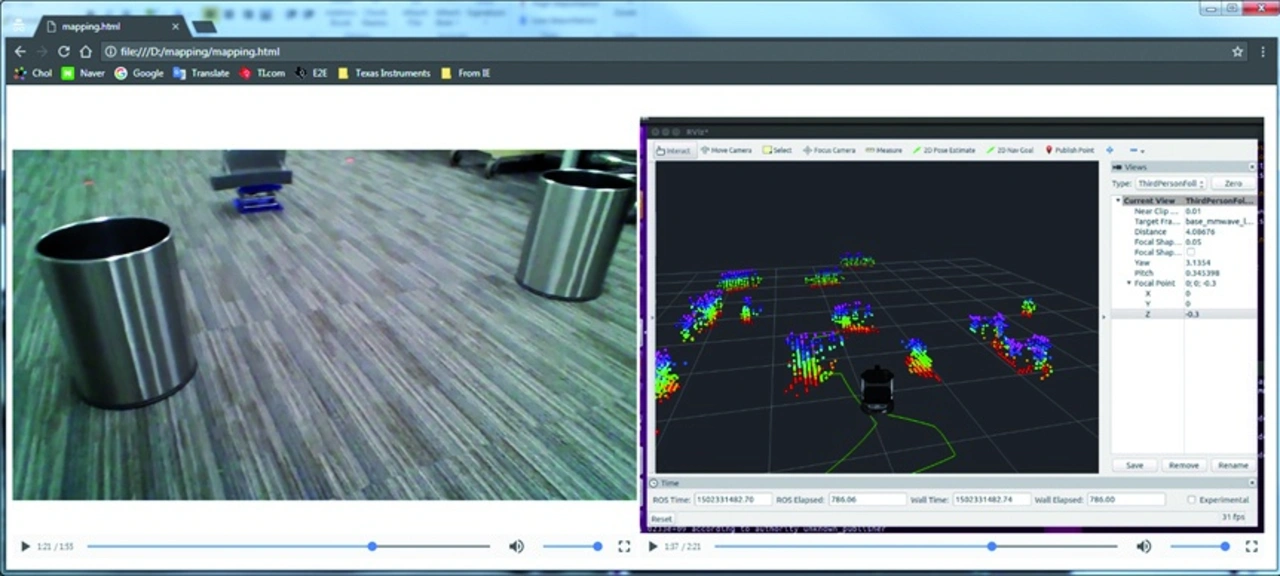Viewport: 1280px width, 576px height.
Task: Select the Interact tool in RViz
Action: click(x=674, y=150)
